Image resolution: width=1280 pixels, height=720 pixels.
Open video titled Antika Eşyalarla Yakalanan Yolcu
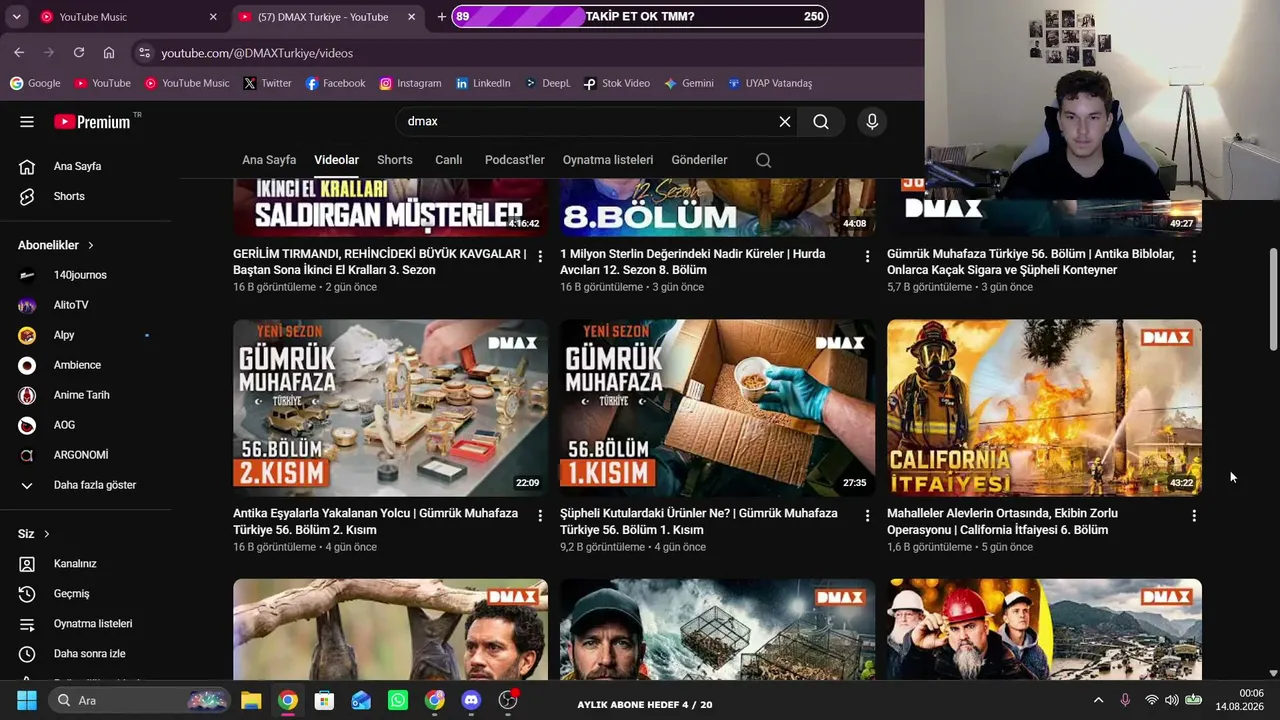(375, 522)
